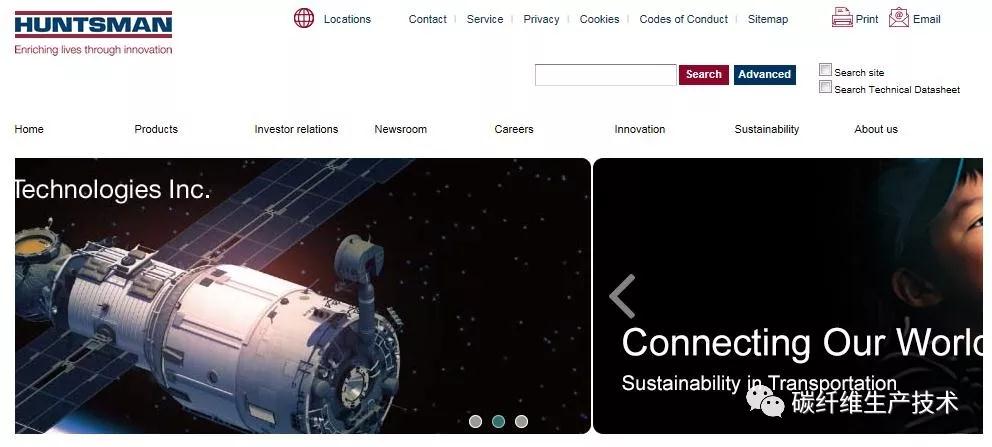Click the printer Print icon
992x447 pixels.
[x=842, y=17]
